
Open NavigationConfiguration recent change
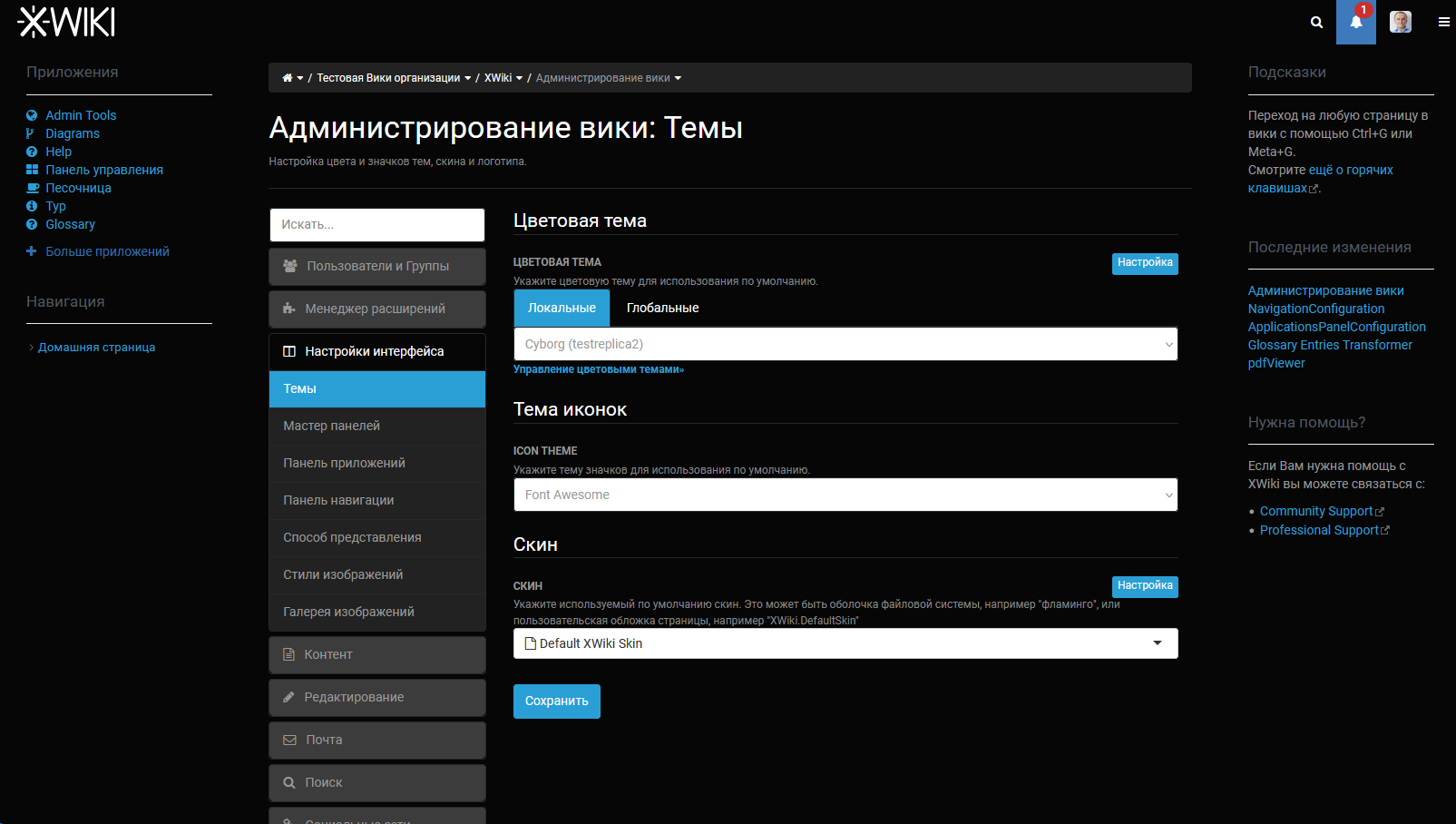click(1316, 309)
